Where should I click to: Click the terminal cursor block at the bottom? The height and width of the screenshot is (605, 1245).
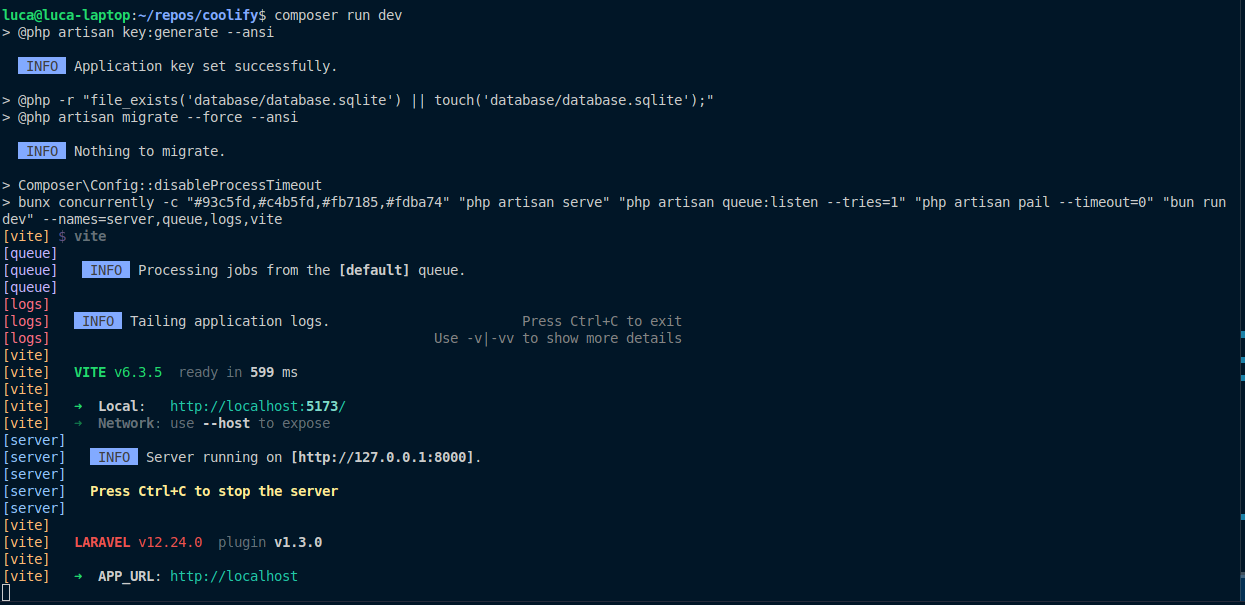point(5,593)
